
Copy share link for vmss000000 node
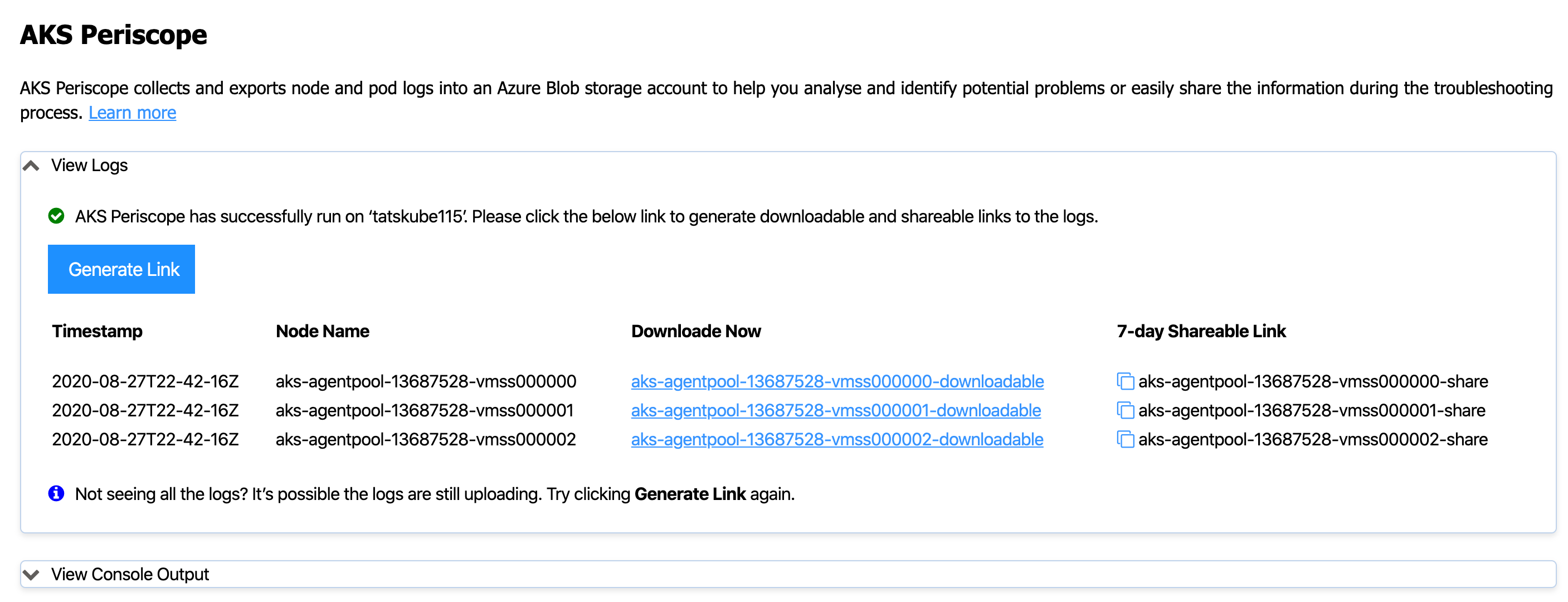(1125, 382)
